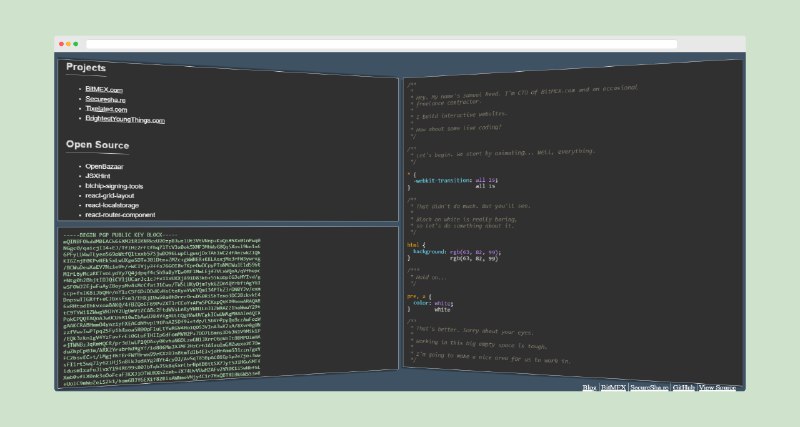Open the SecureSha.re footer link
Image resolution: width=800 pixels, height=427 pixels.
coord(649,387)
